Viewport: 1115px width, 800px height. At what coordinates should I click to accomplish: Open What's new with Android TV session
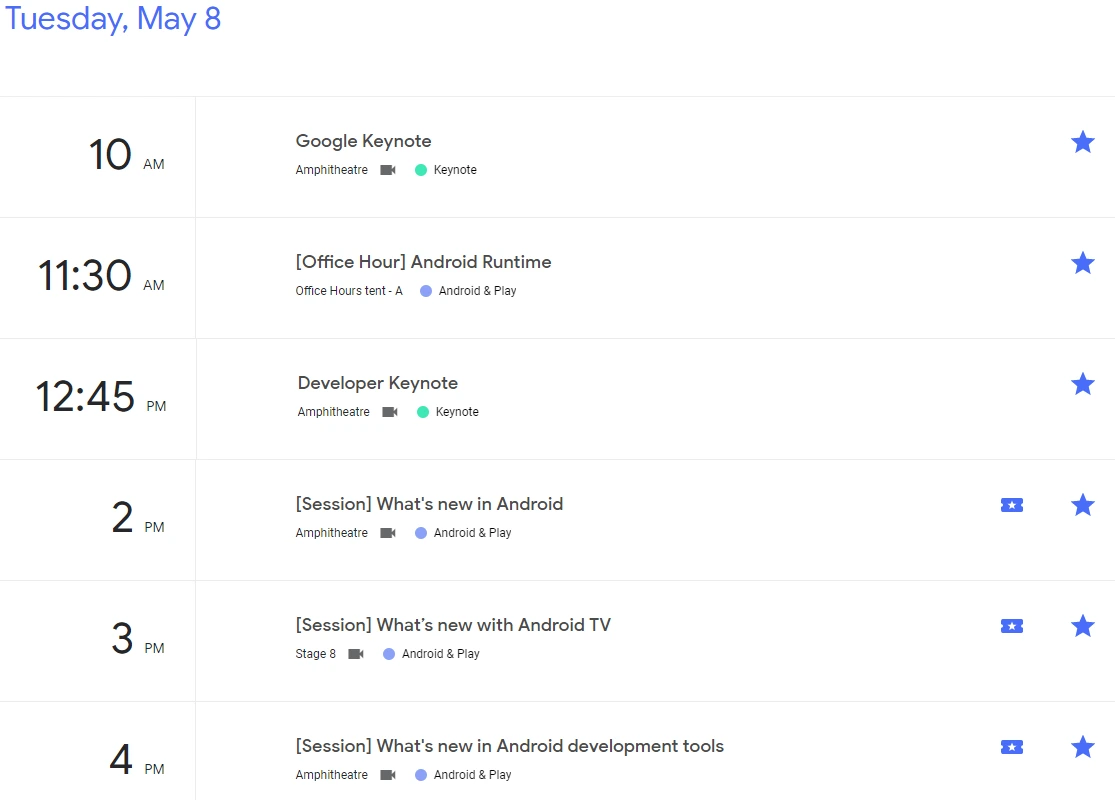[453, 625]
